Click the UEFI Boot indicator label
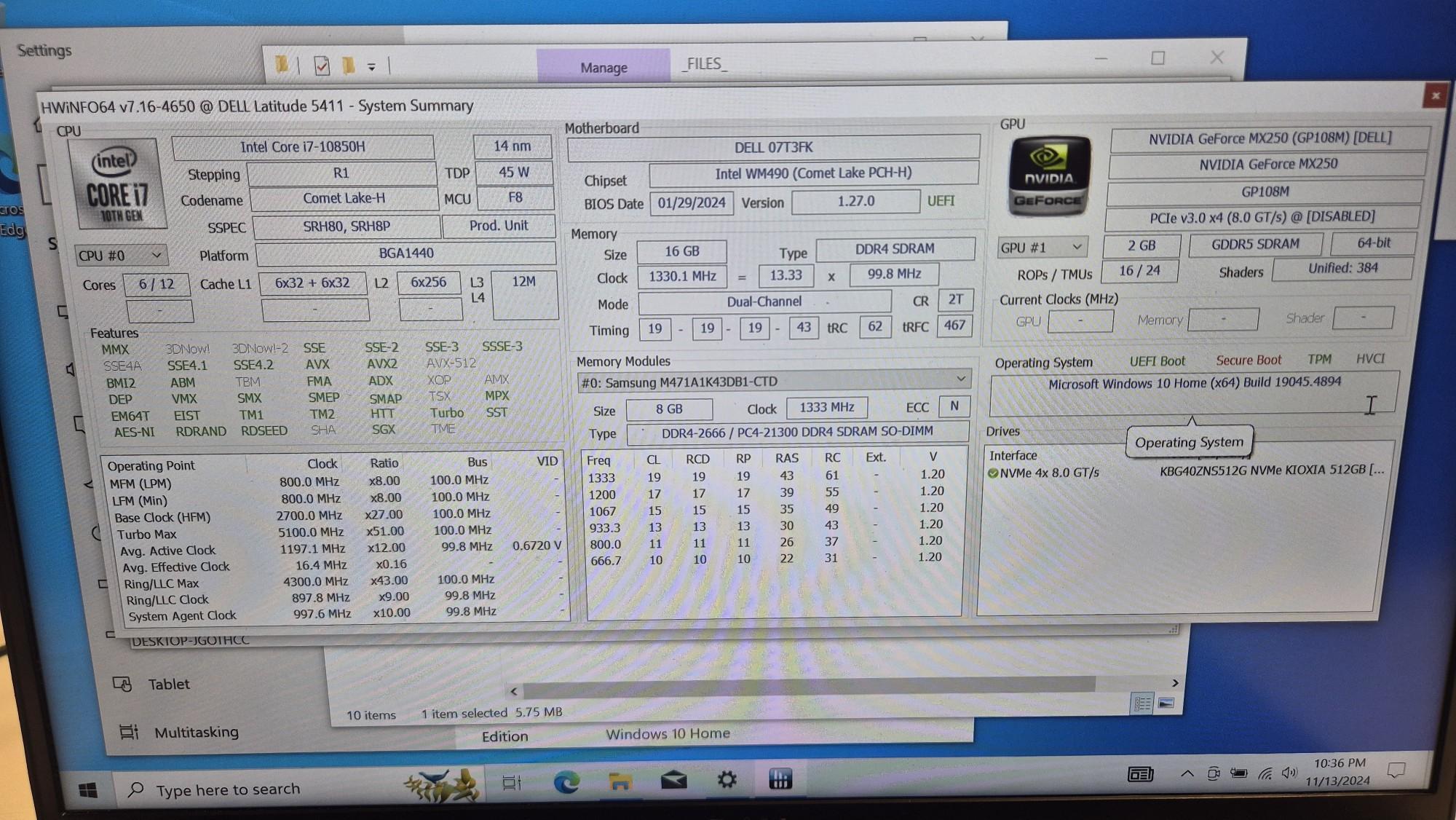 pyautogui.click(x=1157, y=361)
